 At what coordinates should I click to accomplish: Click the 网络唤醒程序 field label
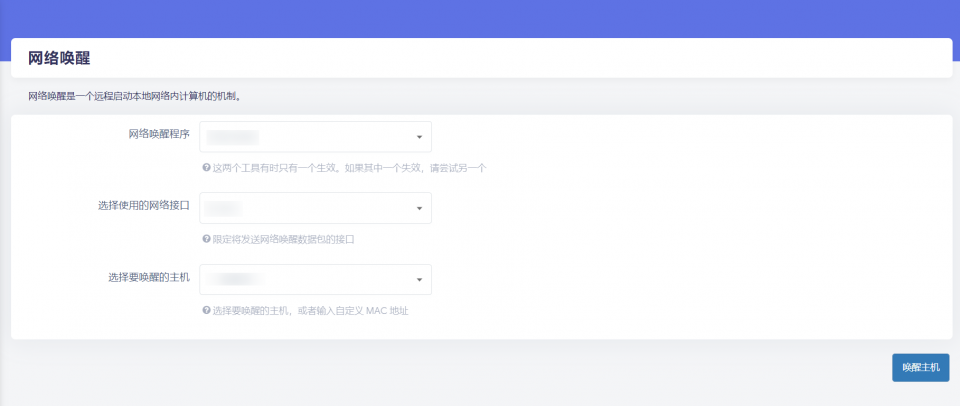[x=159, y=134]
